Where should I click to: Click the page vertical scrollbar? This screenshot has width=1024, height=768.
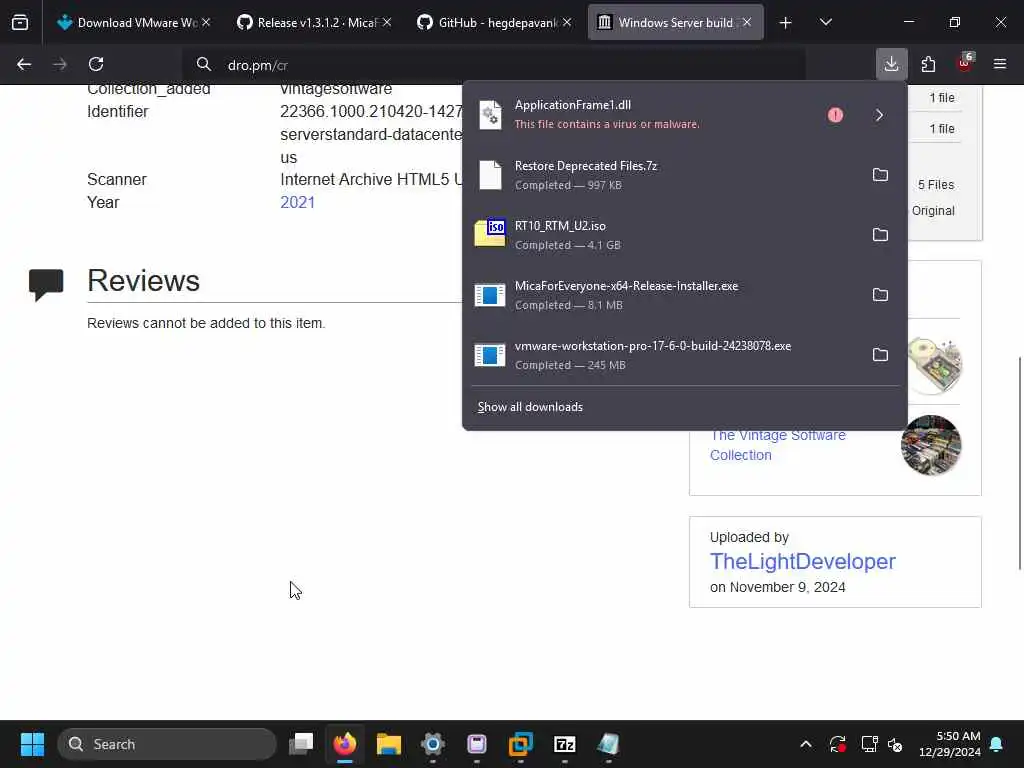[x=1019, y=464]
